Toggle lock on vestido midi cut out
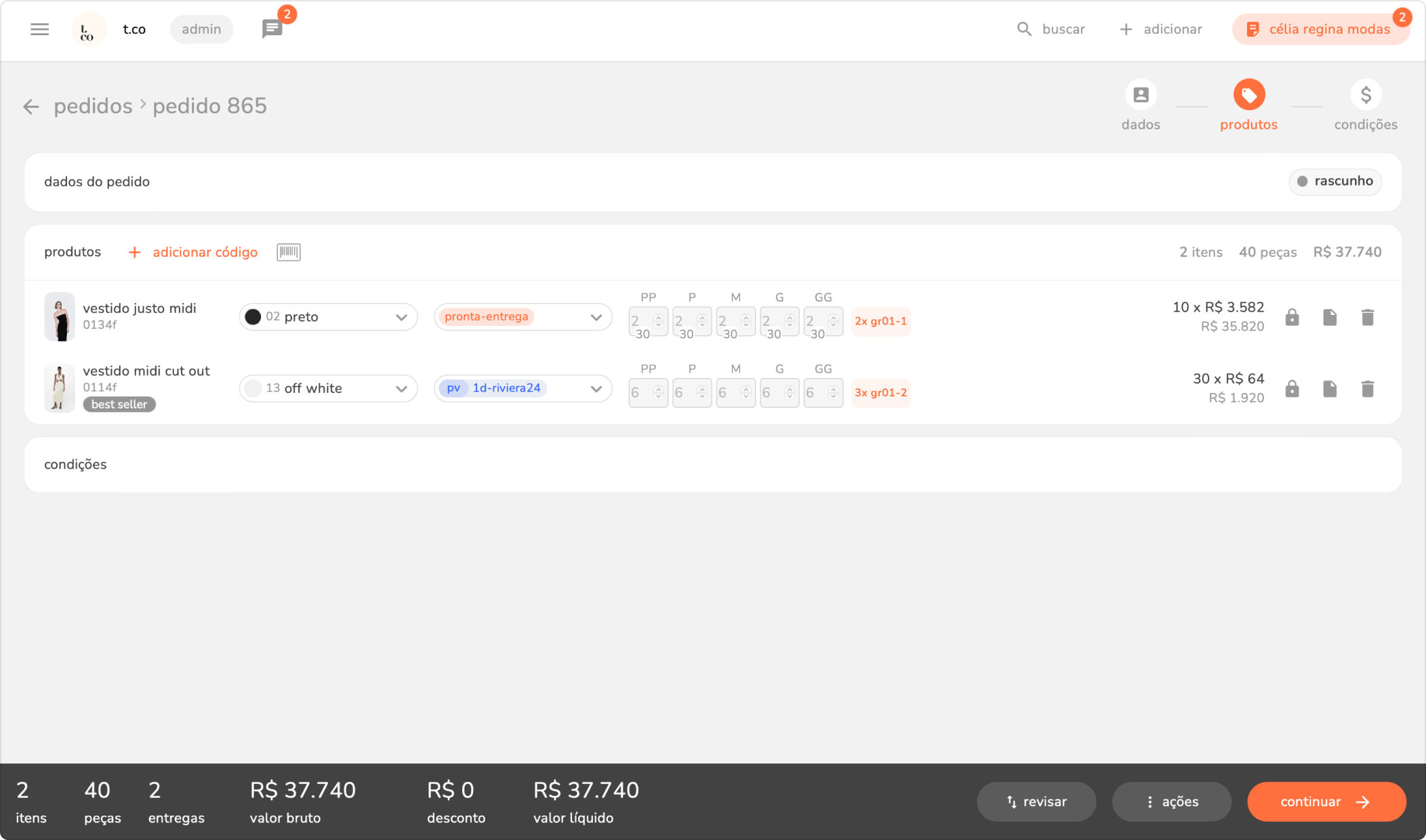The image size is (1426, 840). coord(1292,389)
